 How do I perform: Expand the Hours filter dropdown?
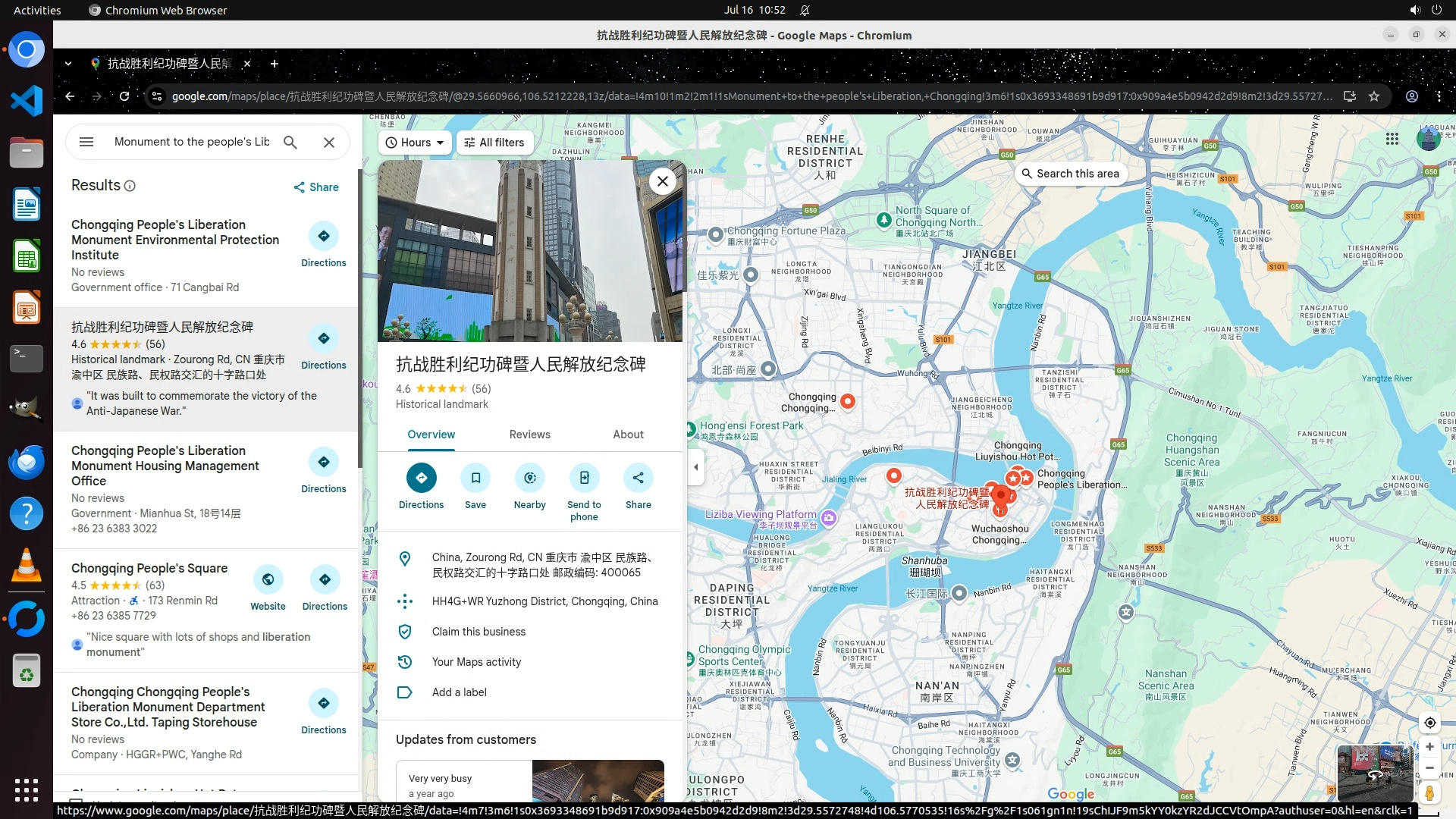pyautogui.click(x=415, y=143)
